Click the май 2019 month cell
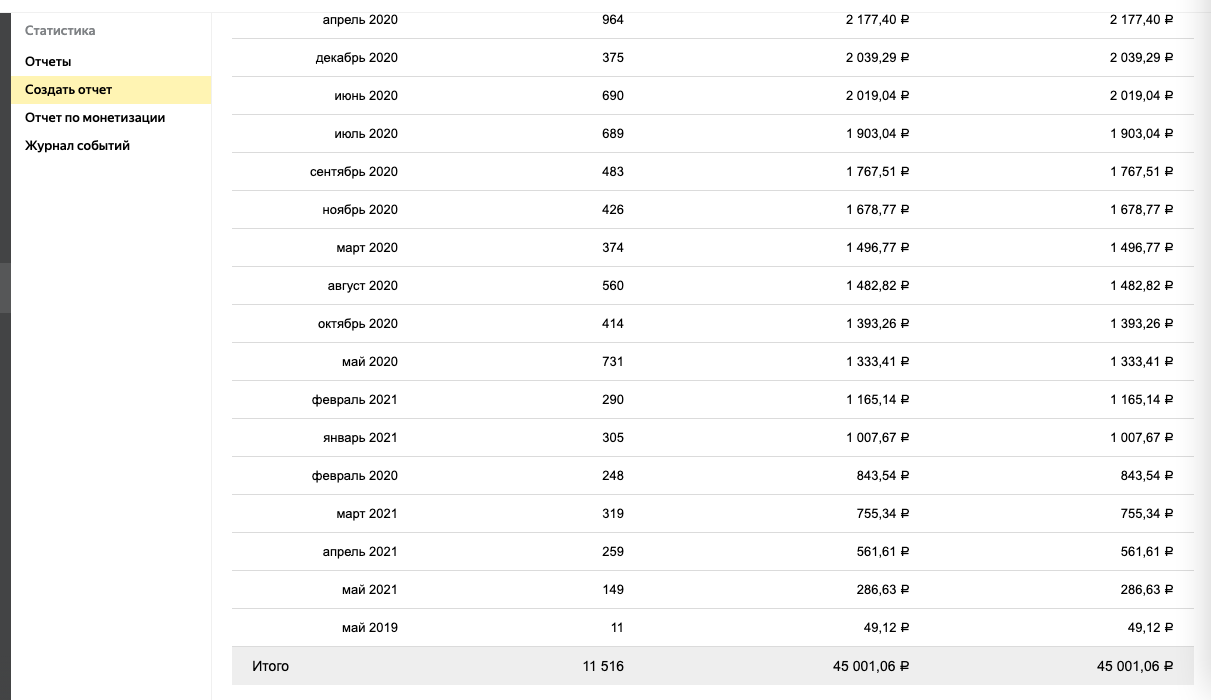 [x=369, y=628]
